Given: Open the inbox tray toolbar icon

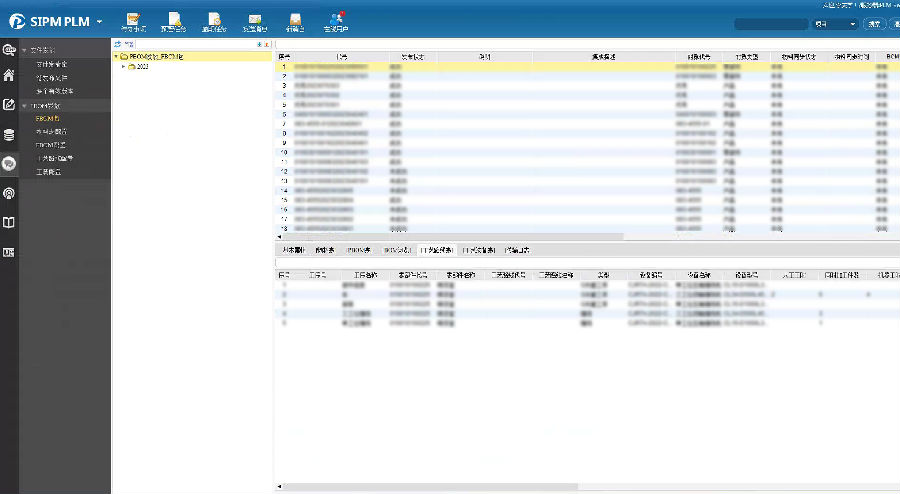Looking at the screenshot, I should coord(295,20).
